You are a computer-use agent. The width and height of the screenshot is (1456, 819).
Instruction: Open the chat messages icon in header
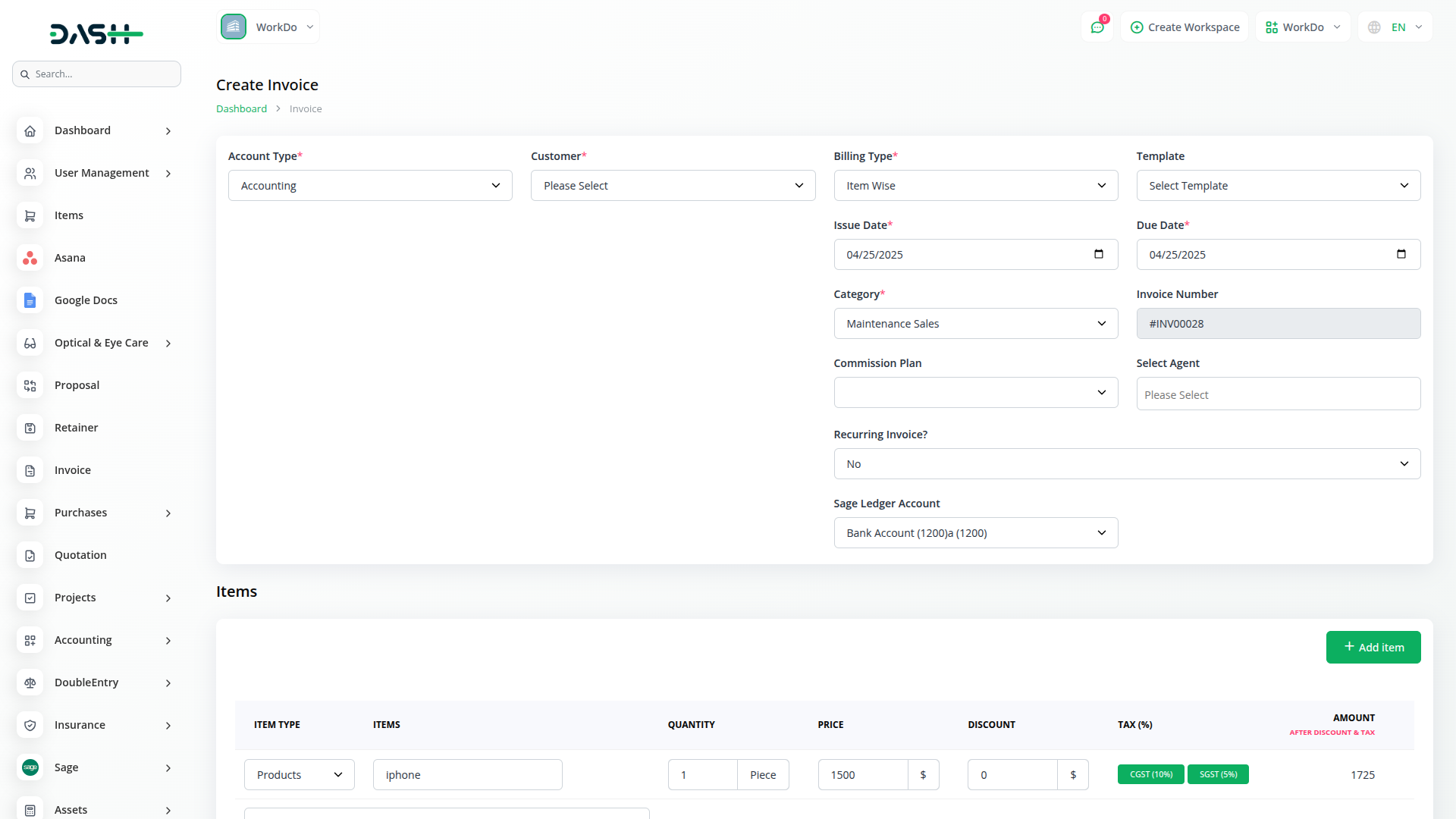[1097, 27]
